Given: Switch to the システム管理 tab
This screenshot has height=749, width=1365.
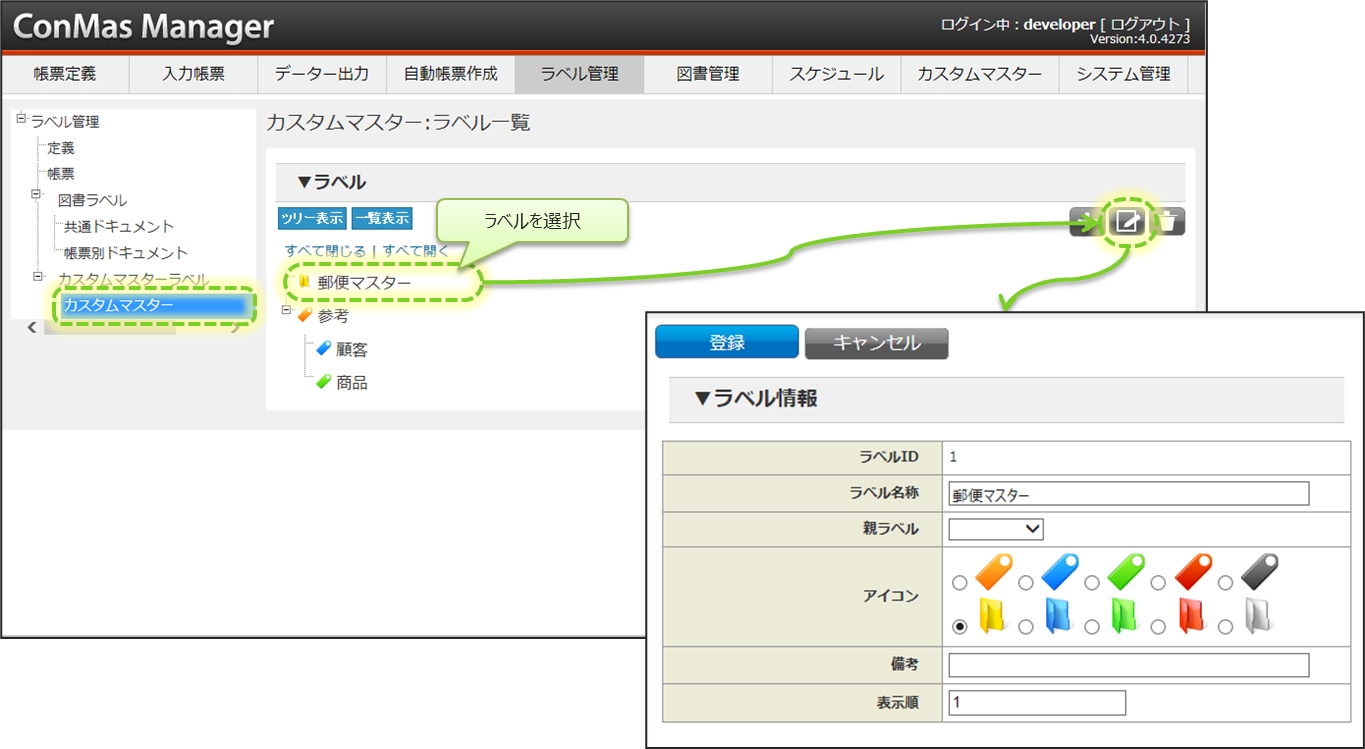Looking at the screenshot, I should click(1123, 74).
